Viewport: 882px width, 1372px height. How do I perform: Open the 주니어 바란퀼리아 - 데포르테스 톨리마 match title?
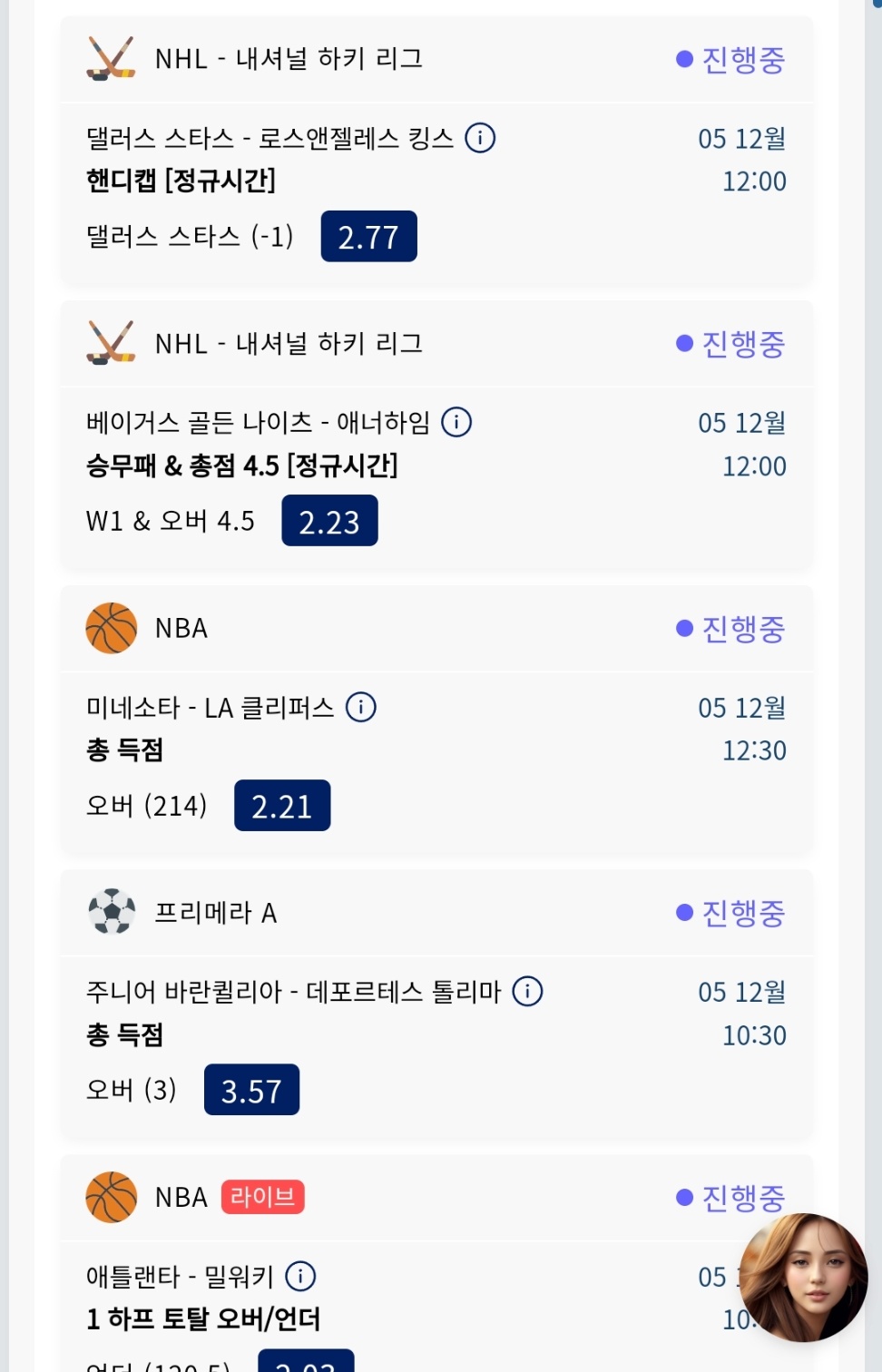[293, 992]
